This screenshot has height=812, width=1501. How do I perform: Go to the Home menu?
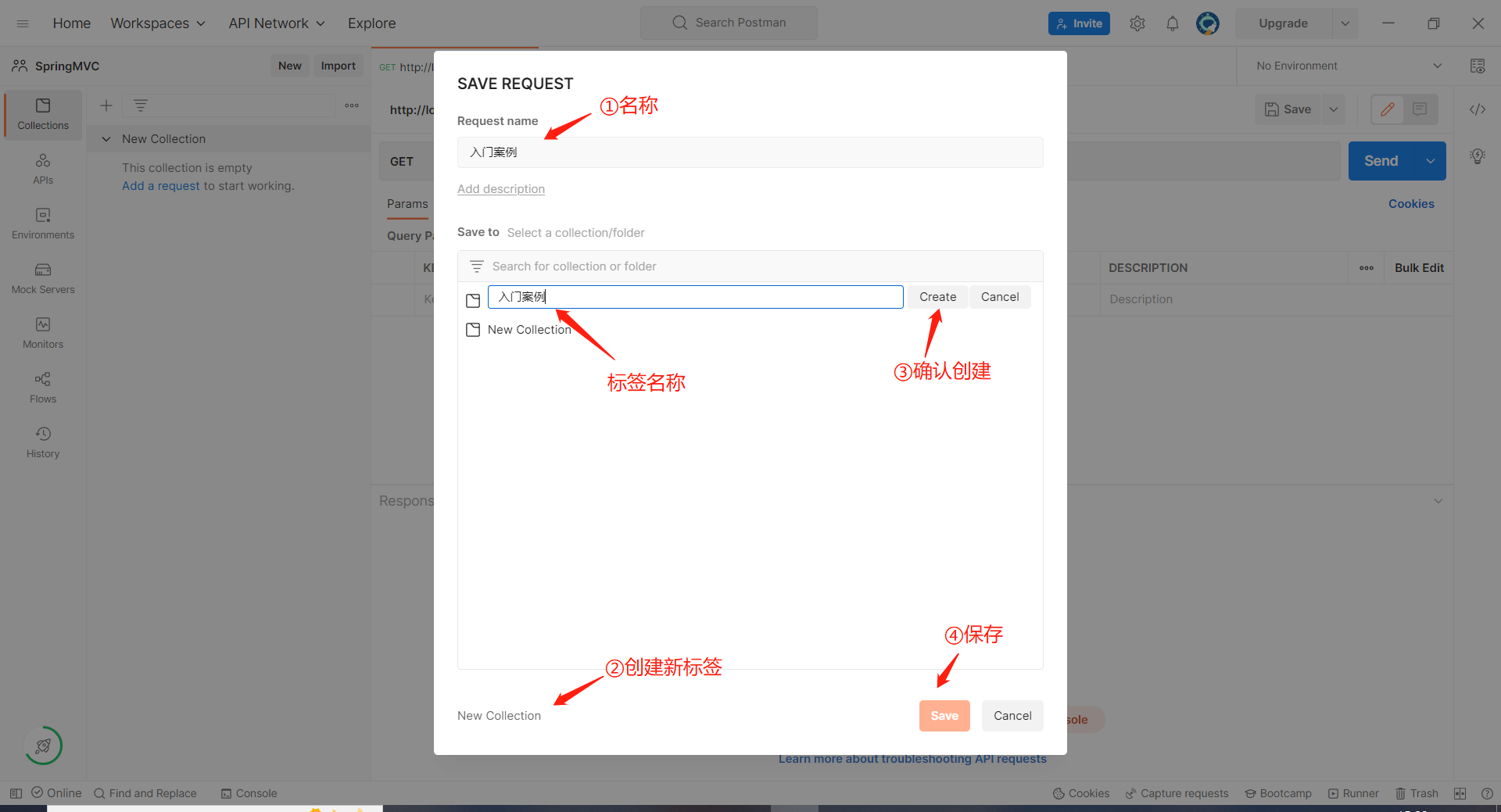pos(72,23)
